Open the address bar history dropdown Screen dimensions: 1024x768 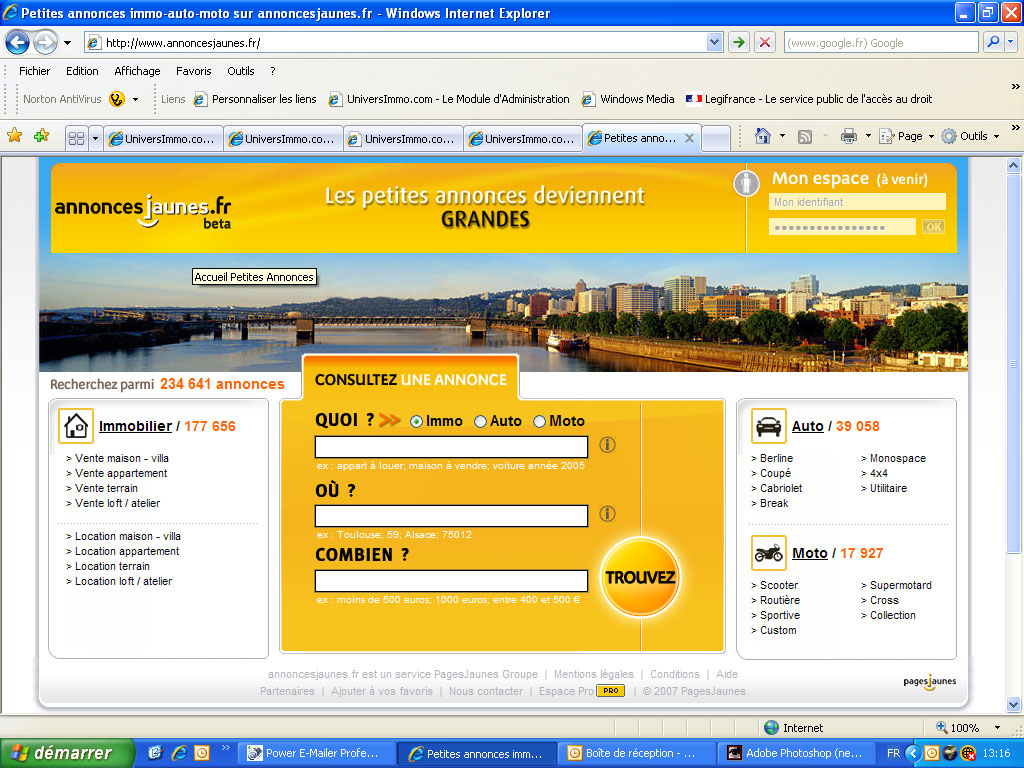point(714,42)
